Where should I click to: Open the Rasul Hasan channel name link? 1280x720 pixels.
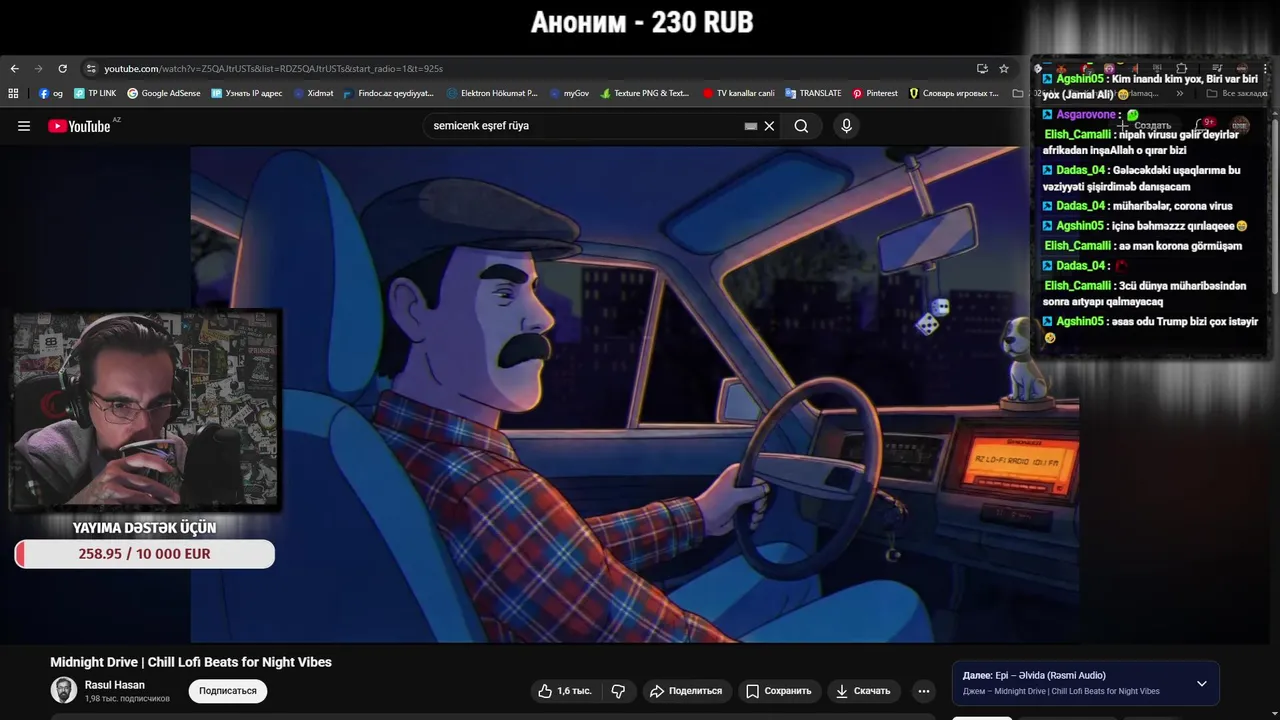click(x=115, y=685)
